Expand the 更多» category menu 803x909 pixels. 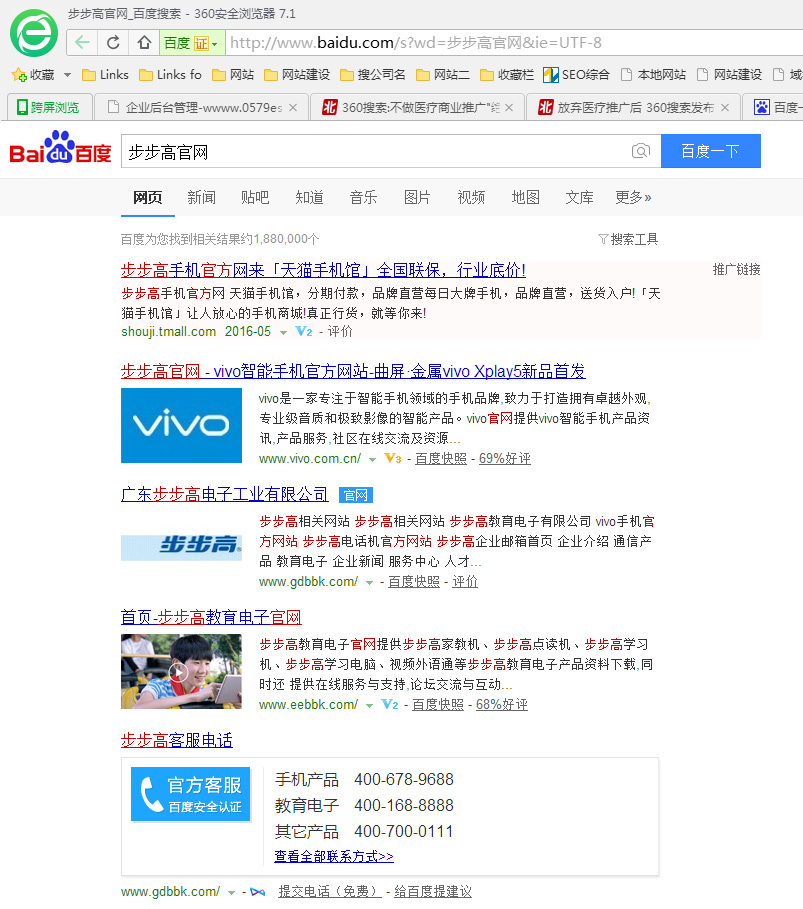633,198
